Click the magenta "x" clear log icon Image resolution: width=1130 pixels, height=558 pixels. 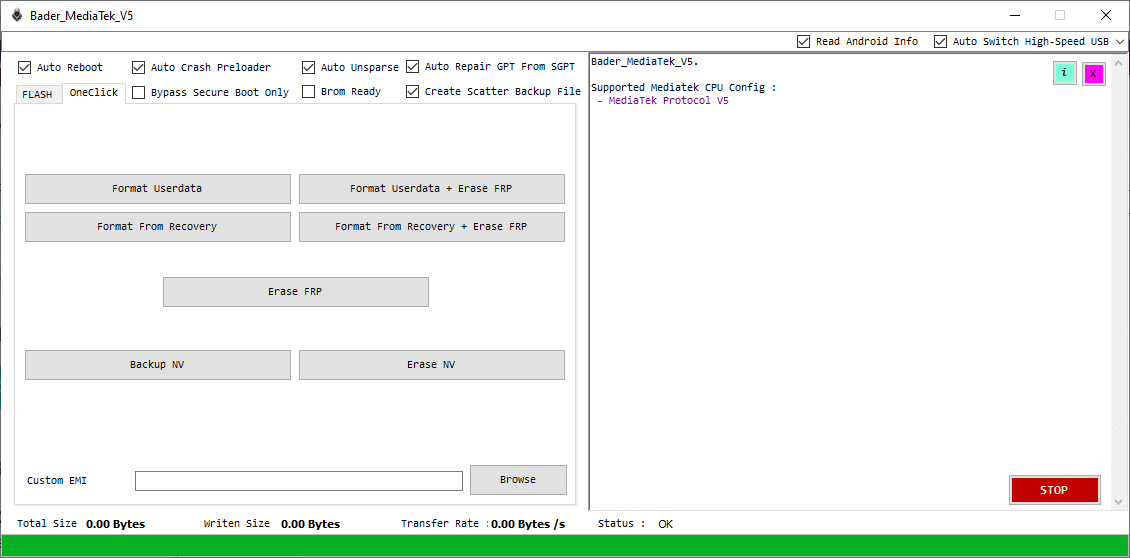(1093, 73)
